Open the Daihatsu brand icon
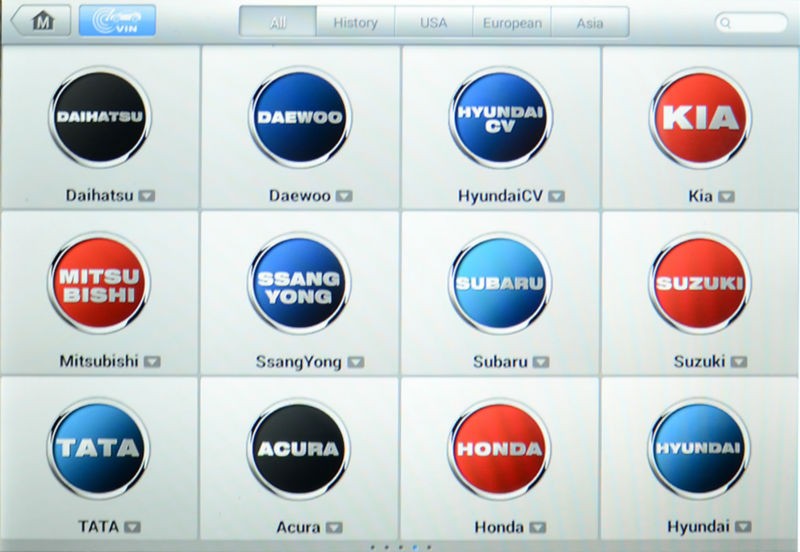The height and width of the screenshot is (552, 800). pyautogui.click(x=100, y=117)
